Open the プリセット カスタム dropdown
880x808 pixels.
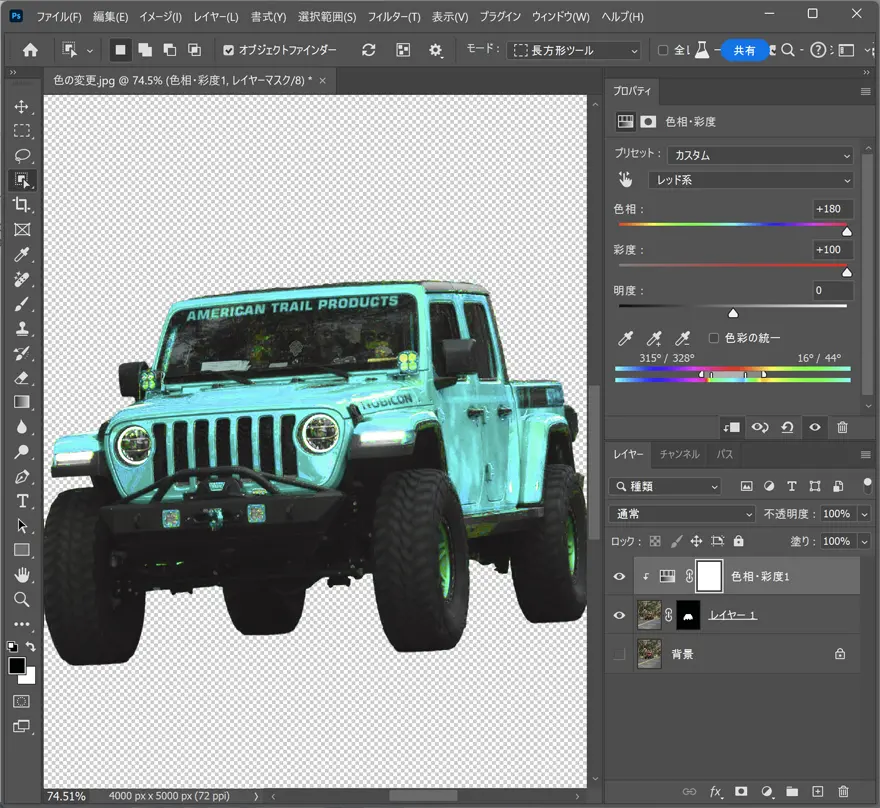point(760,155)
